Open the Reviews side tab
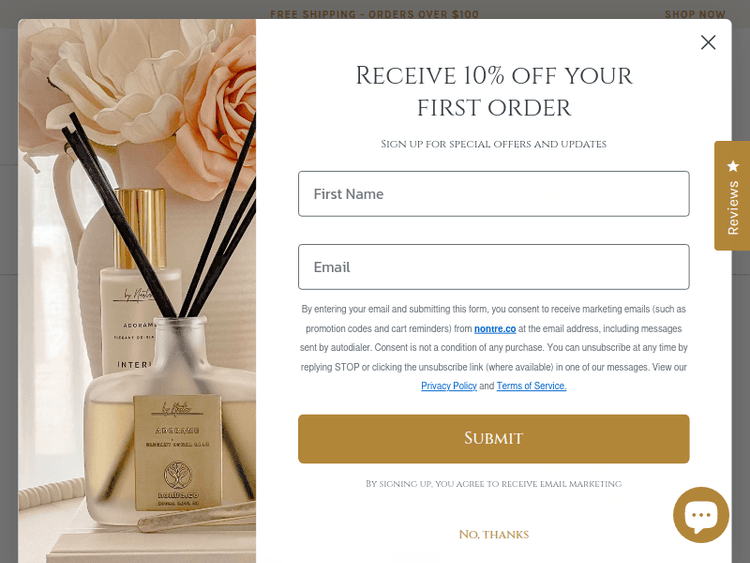Viewport: 750px width, 563px height. (732, 196)
